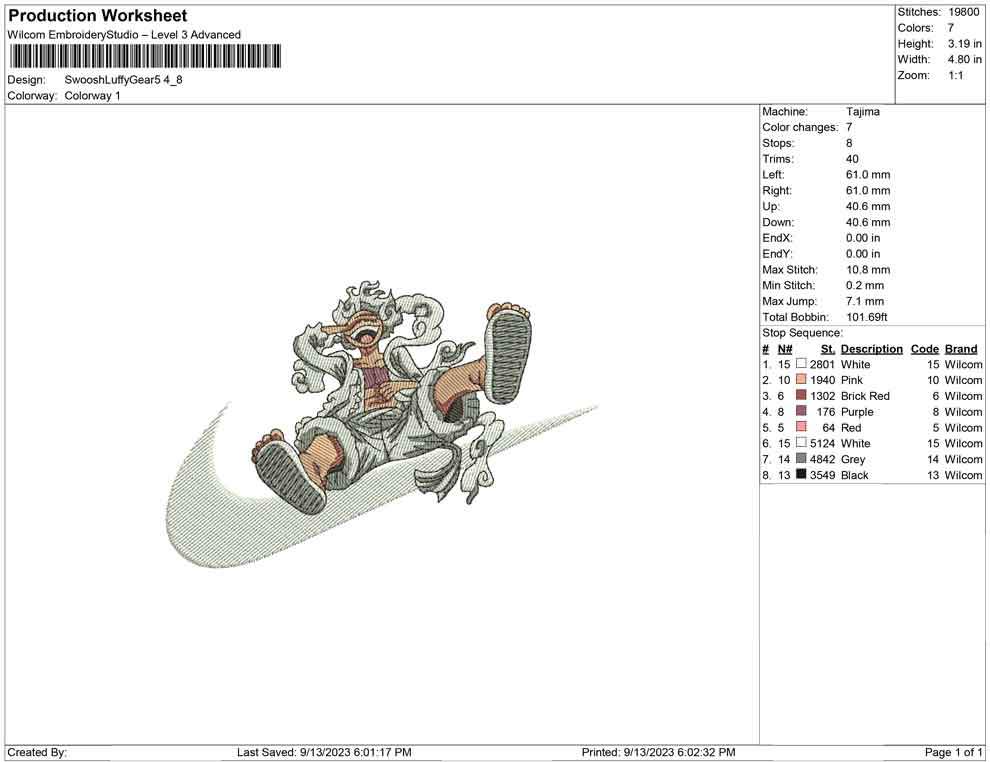The image size is (990, 762).
Task: Click the Black color swatch in row 8
Action: click(x=801, y=474)
